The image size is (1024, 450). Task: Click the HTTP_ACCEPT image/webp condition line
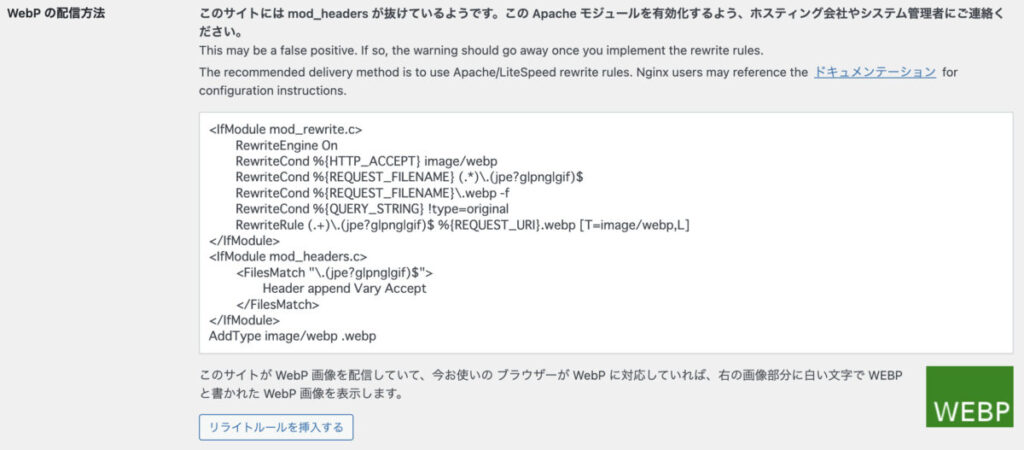point(366,161)
